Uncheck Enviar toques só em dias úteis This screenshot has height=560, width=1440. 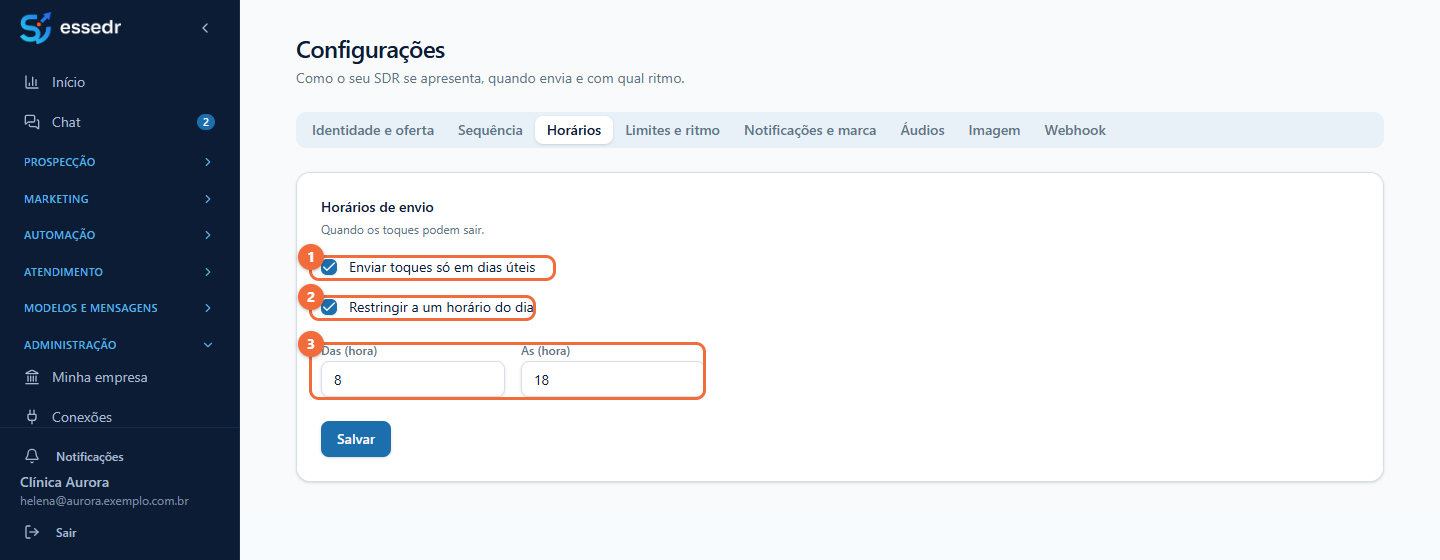point(329,267)
